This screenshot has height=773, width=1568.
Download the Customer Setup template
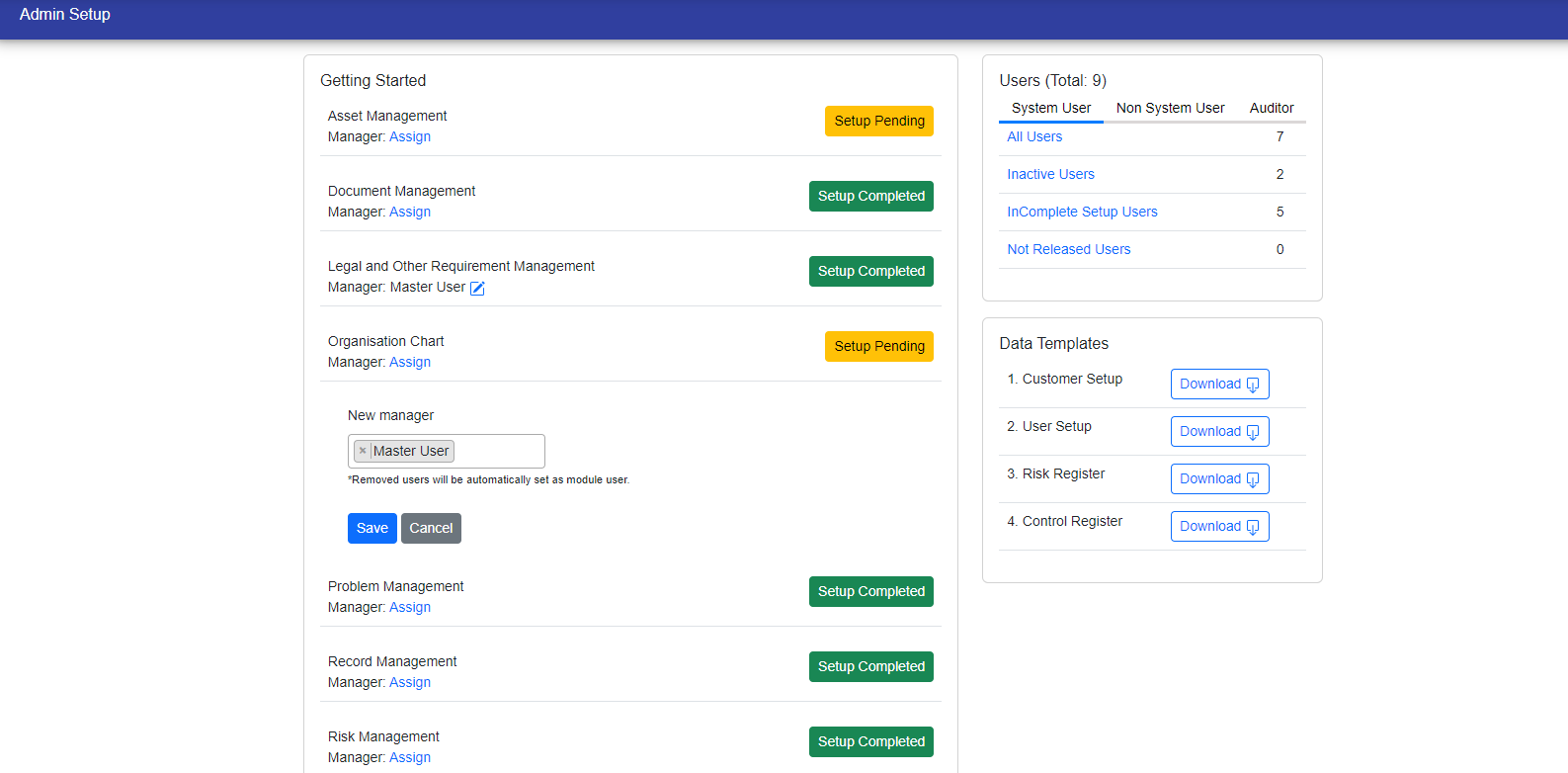point(1219,385)
